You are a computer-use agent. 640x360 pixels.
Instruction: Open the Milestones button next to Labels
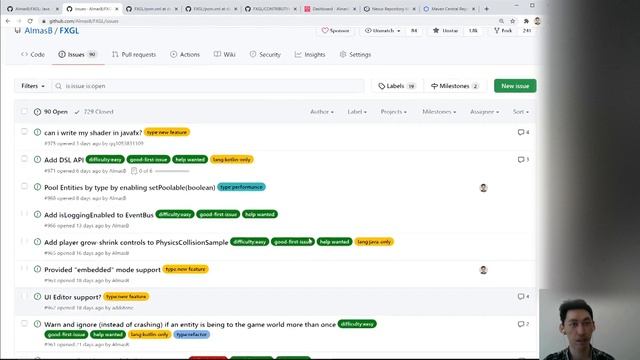[x=455, y=86]
